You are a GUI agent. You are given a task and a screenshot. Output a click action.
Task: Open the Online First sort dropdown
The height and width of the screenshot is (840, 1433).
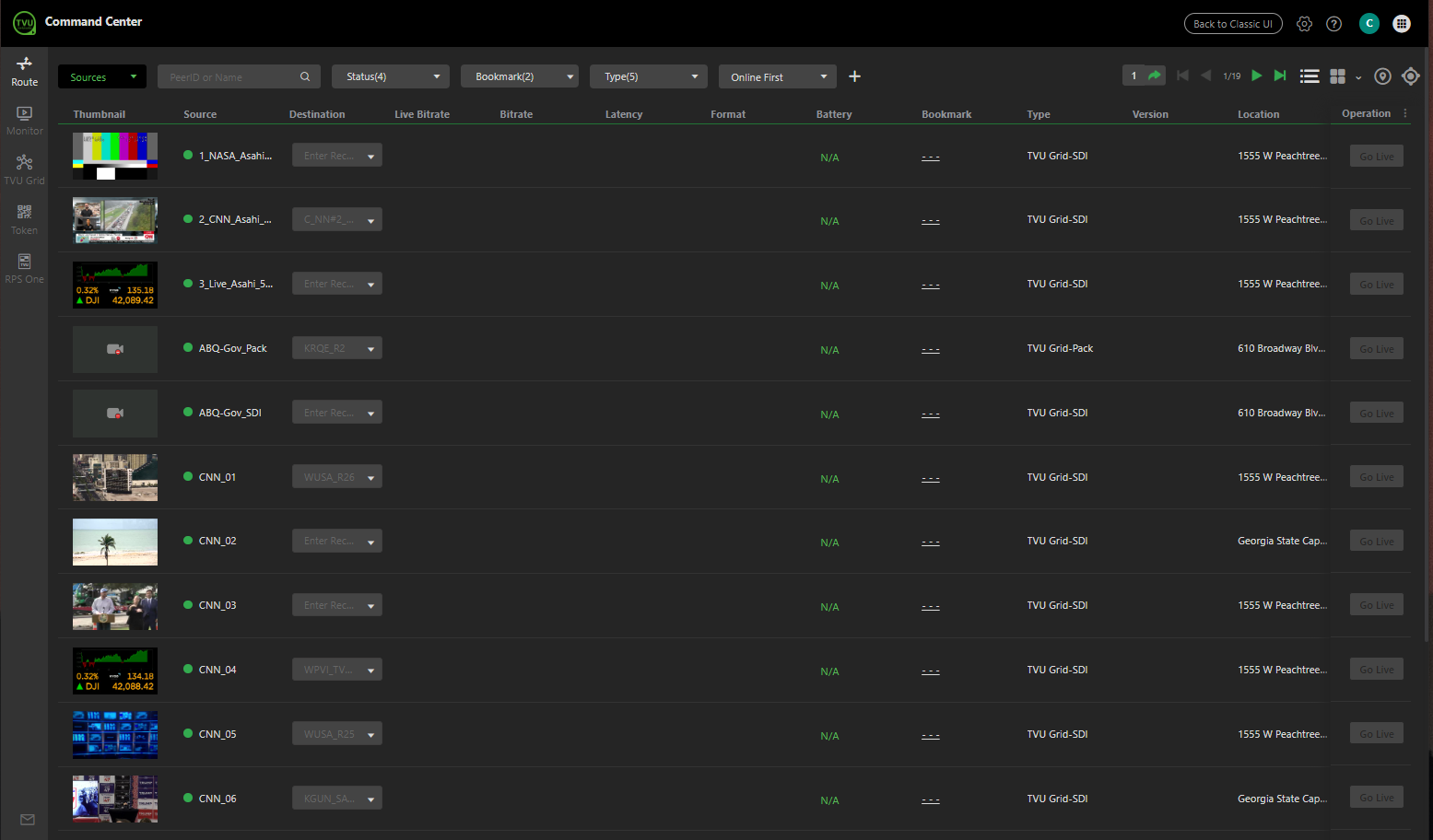(x=778, y=76)
